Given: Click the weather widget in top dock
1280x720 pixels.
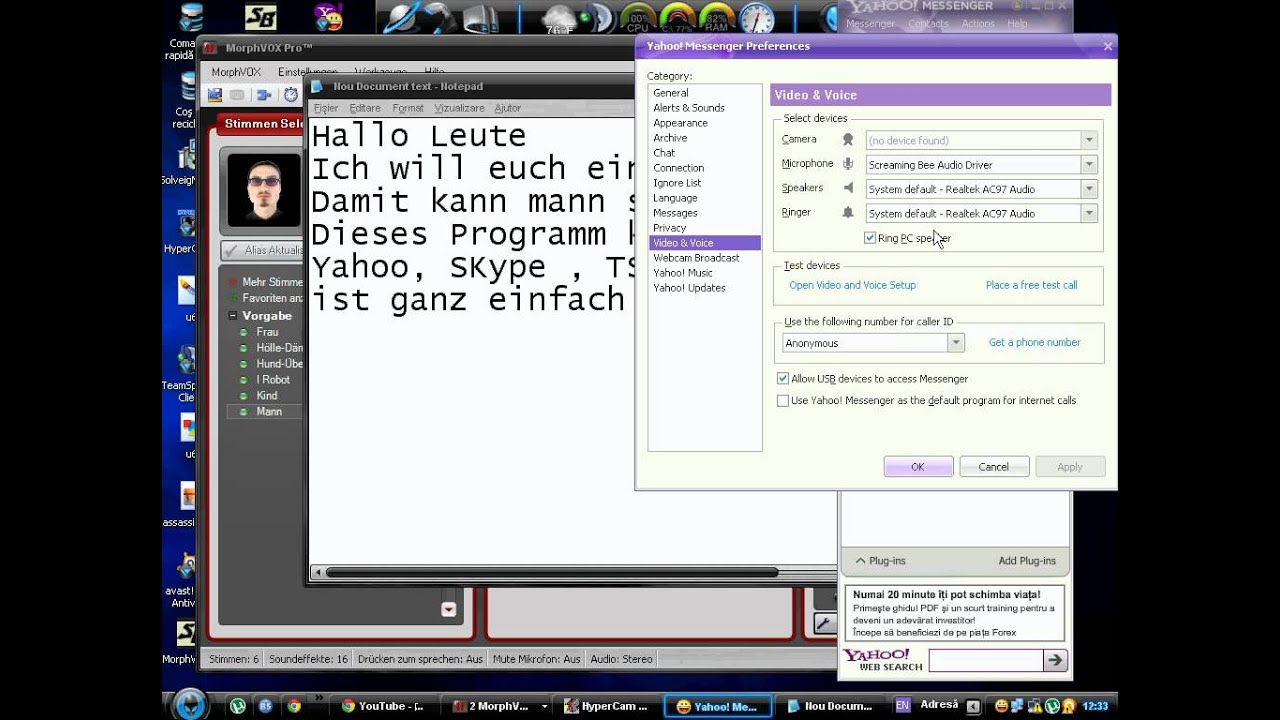Looking at the screenshot, I should click(560, 19).
